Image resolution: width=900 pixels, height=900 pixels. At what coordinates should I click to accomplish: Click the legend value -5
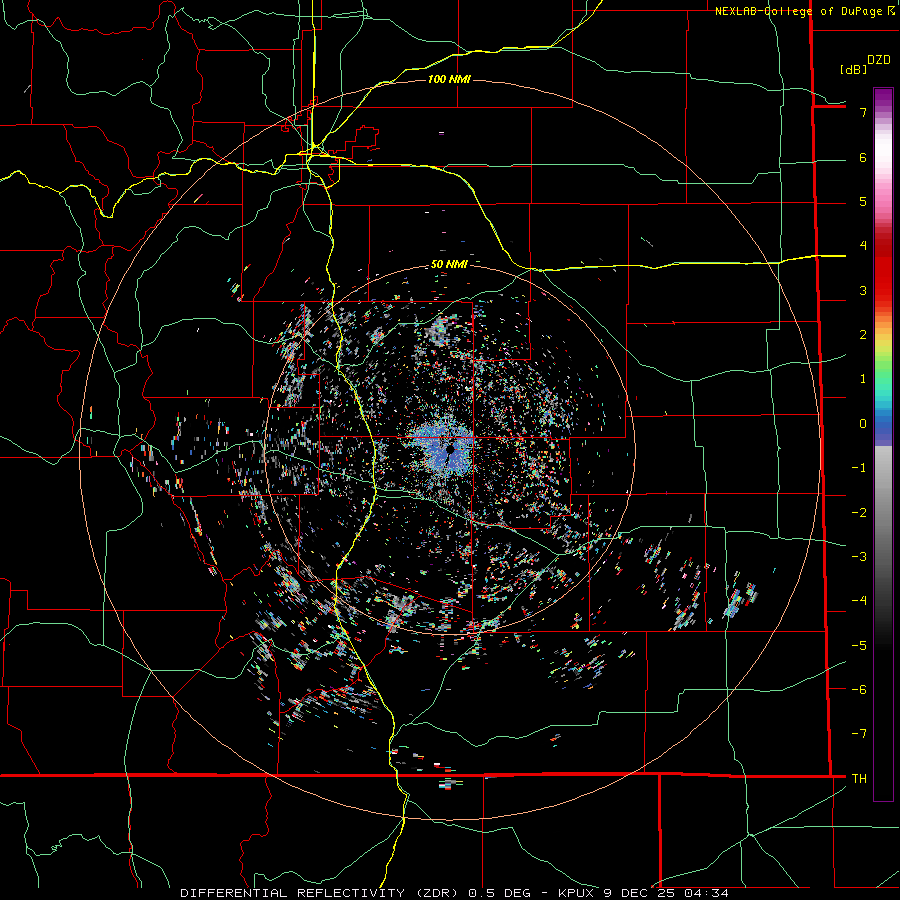pyautogui.click(x=859, y=646)
